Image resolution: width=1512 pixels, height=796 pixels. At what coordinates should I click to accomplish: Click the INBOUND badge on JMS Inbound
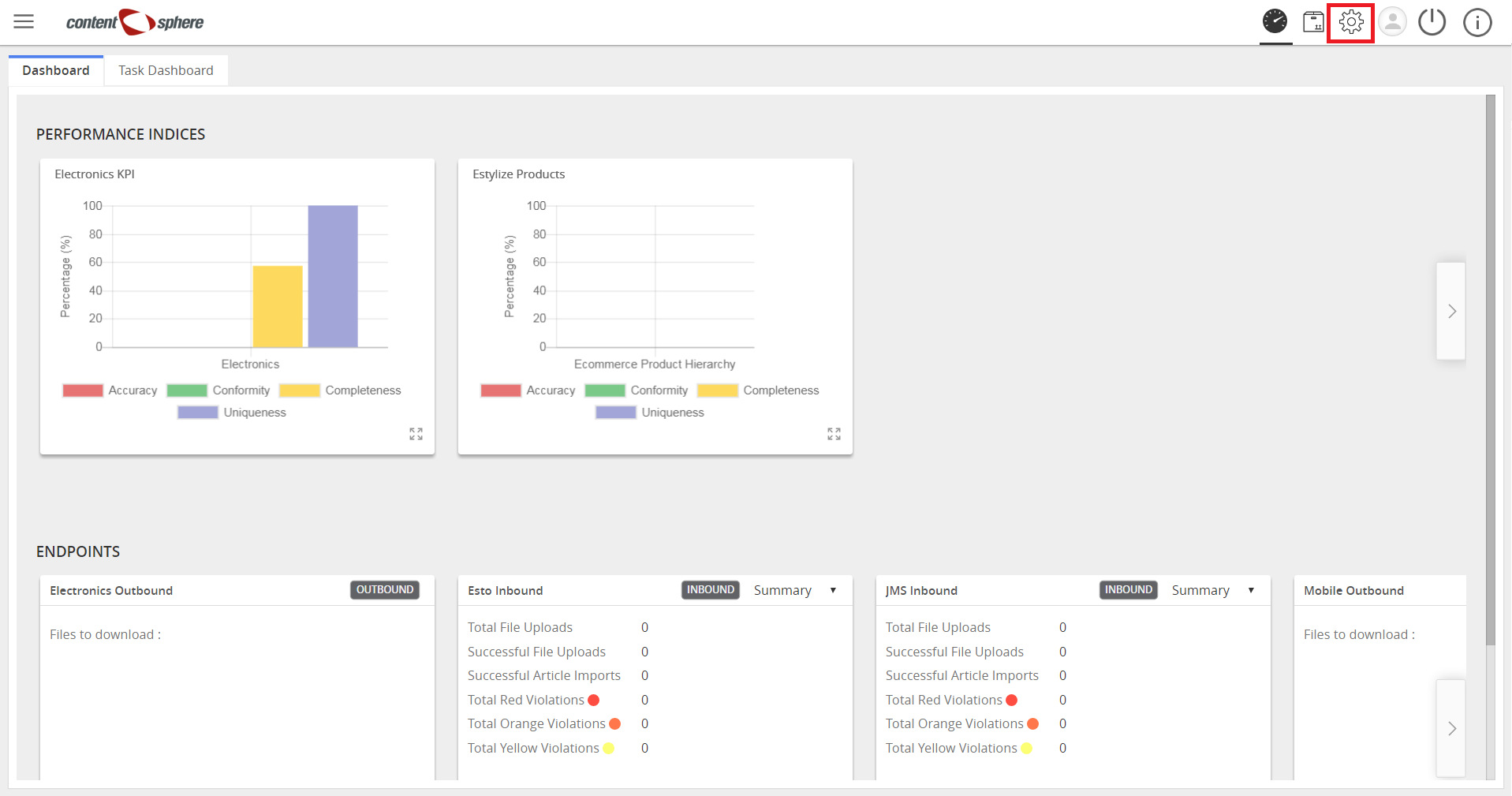tap(1129, 589)
